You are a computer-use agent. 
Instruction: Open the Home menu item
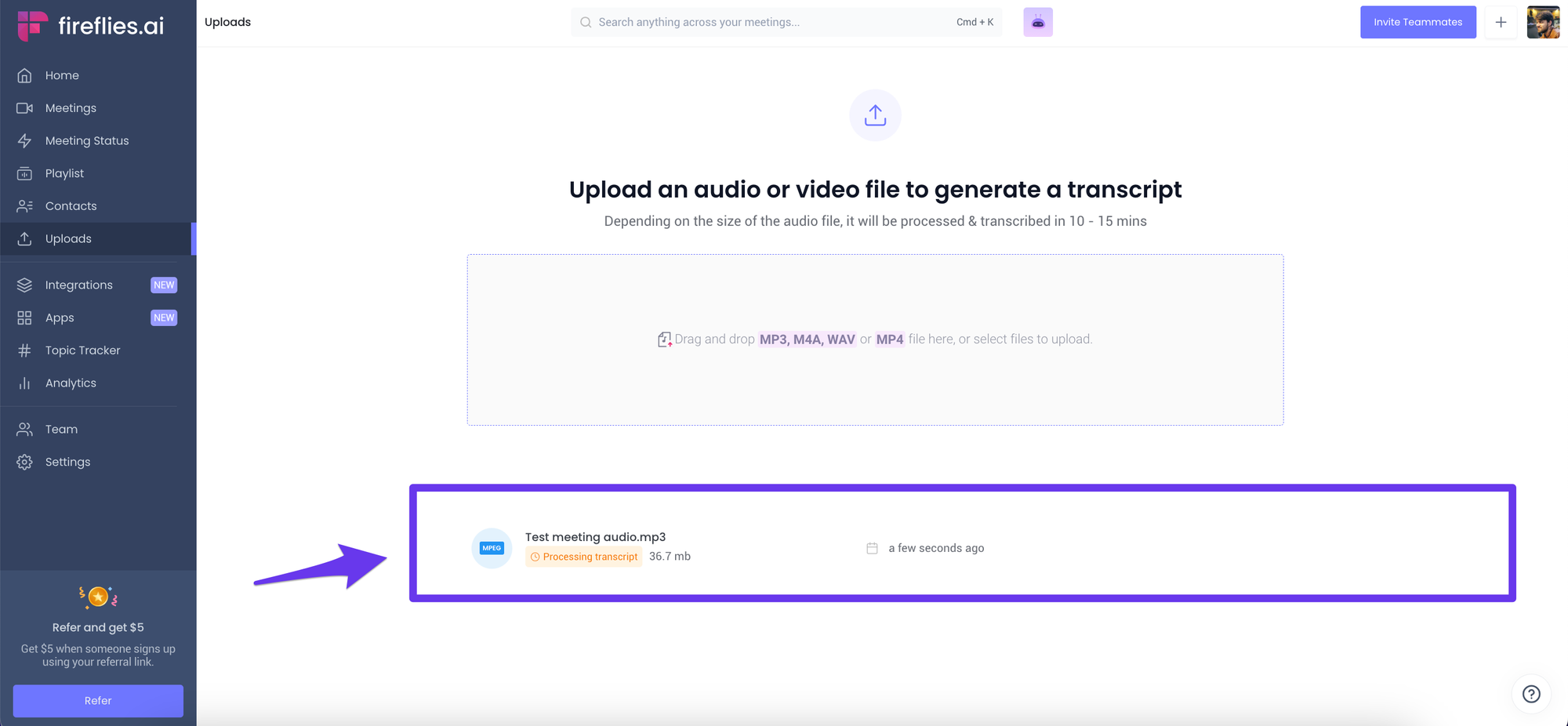(x=60, y=75)
